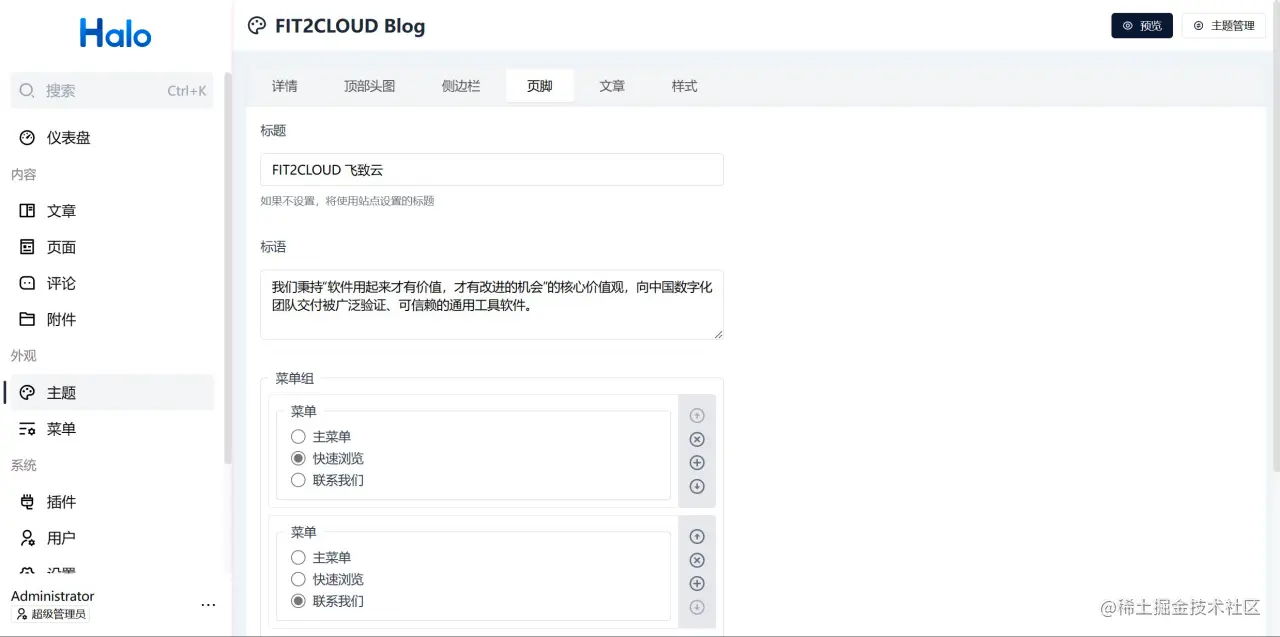The image size is (1280, 637).
Task: Select 主菜单 in second menu group
Action: pyautogui.click(x=298, y=557)
